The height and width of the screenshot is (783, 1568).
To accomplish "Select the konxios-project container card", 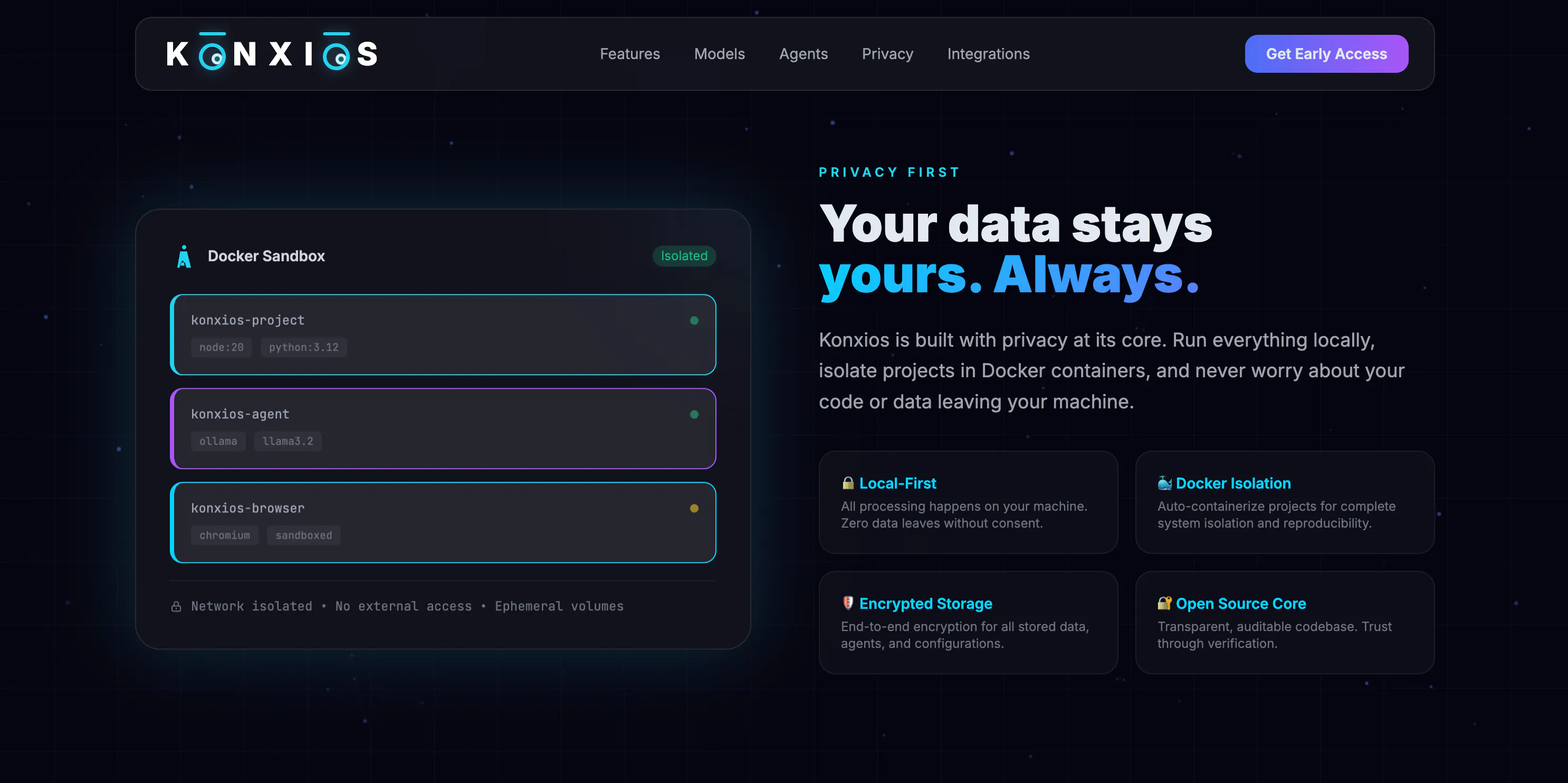I will [x=443, y=335].
